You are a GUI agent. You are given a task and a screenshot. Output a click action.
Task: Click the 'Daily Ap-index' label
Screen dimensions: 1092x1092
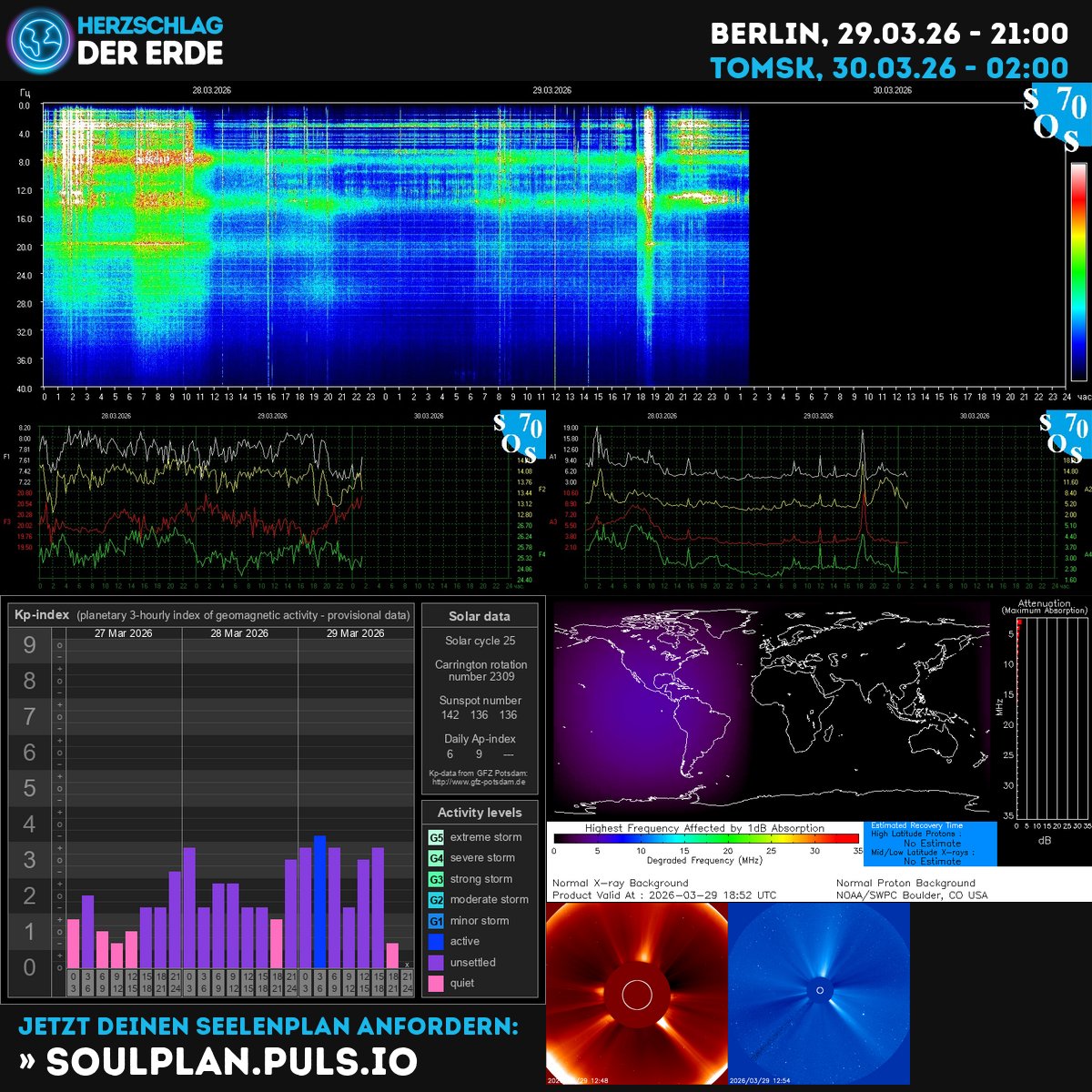(480, 739)
